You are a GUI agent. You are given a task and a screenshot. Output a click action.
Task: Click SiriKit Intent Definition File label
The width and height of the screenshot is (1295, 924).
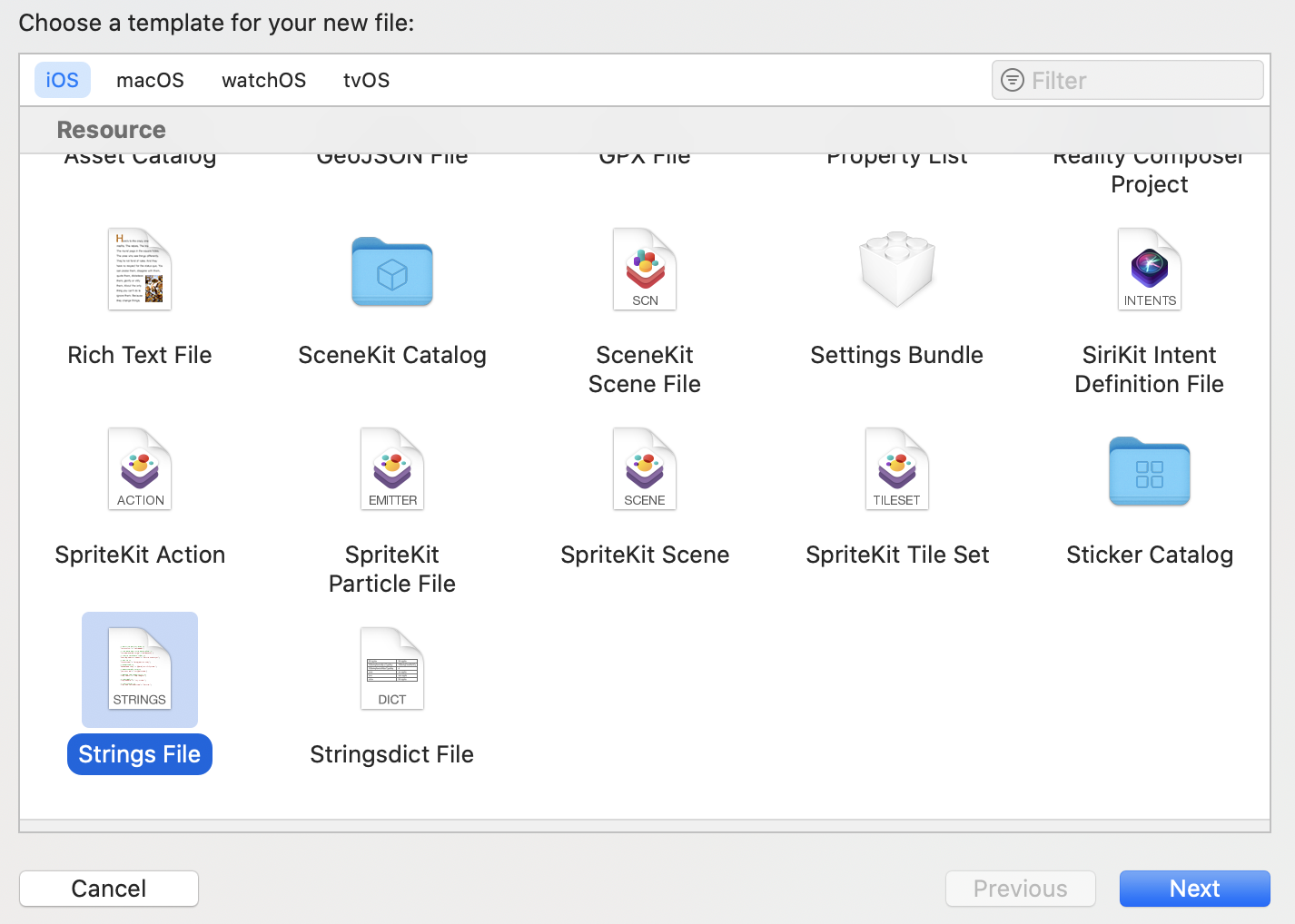pos(1150,369)
